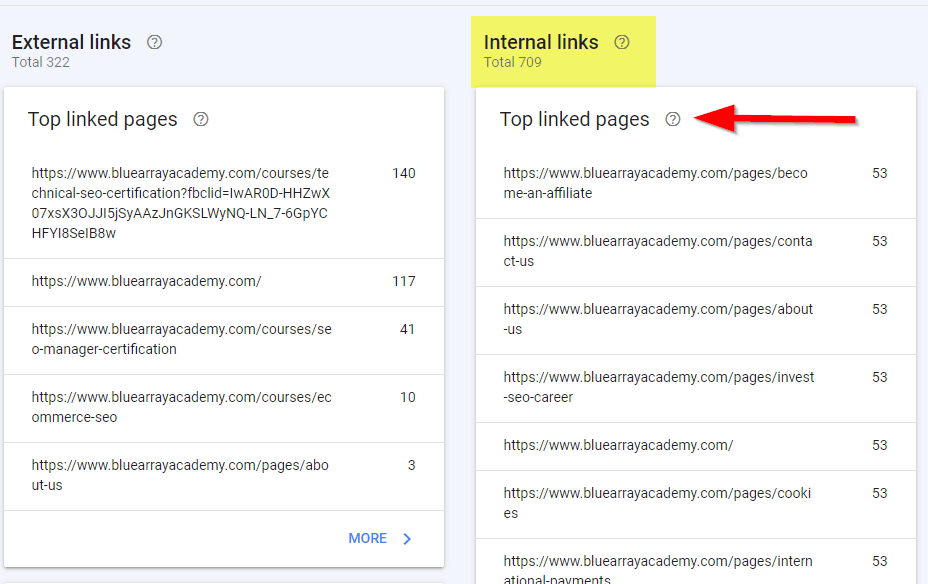Open invest-seo-career internal link row
Screen dimensions: 928x584
click(x=695, y=388)
